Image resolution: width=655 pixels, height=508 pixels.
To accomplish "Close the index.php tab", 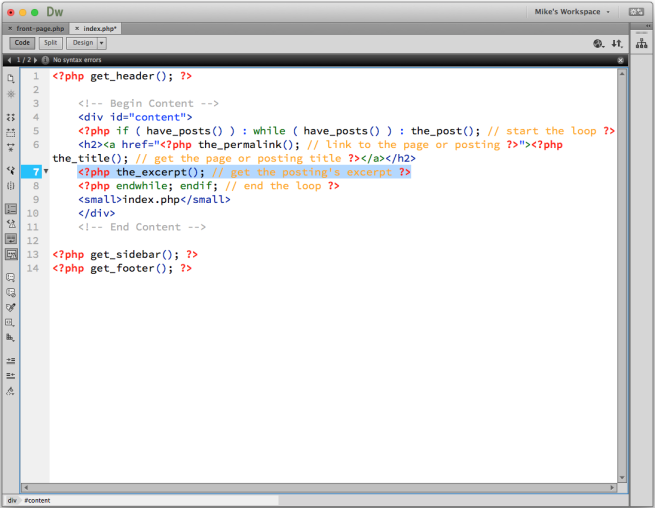I will pyautogui.click(x=77, y=28).
